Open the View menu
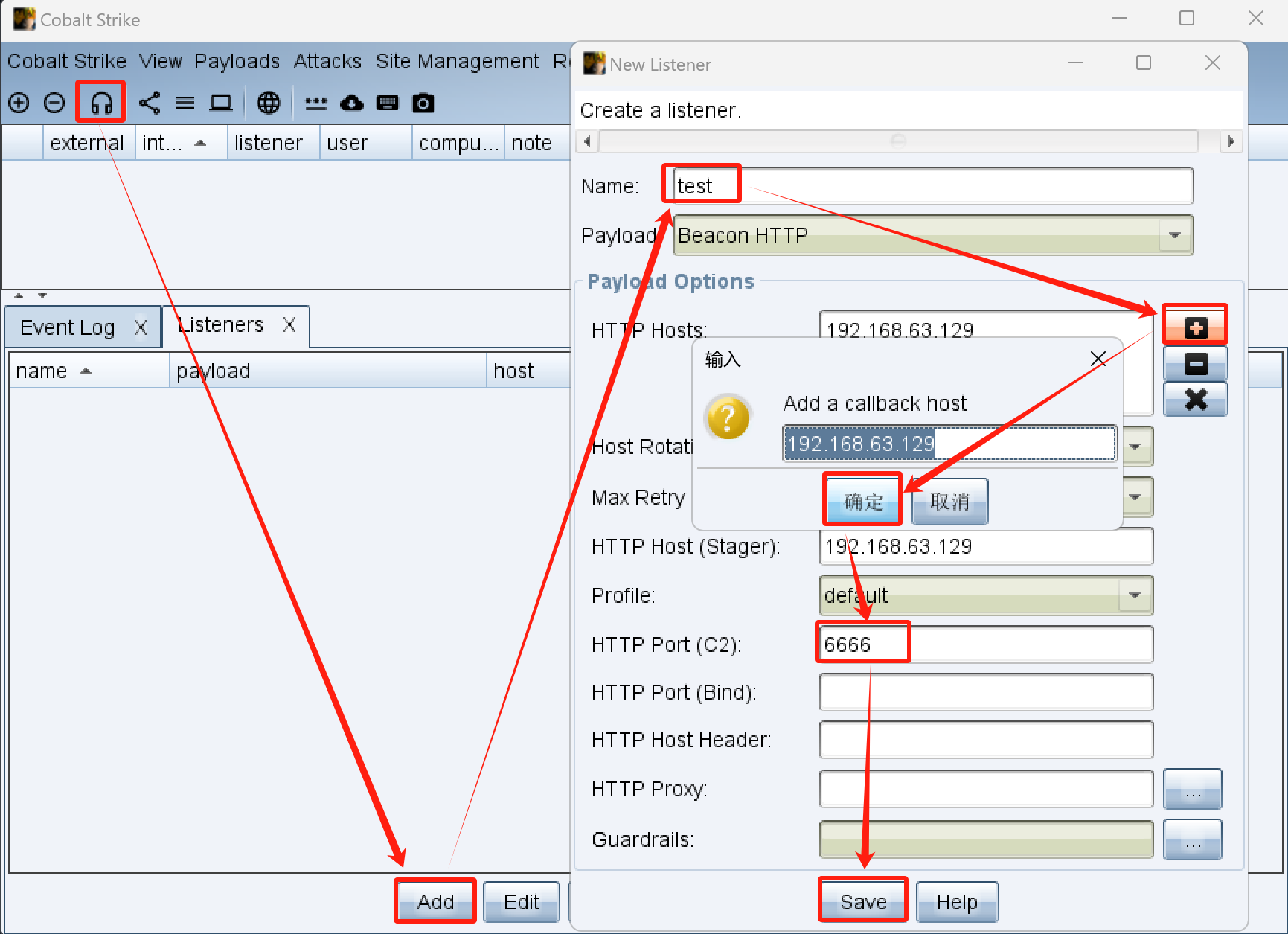This screenshot has height=934, width=1288. click(161, 61)
